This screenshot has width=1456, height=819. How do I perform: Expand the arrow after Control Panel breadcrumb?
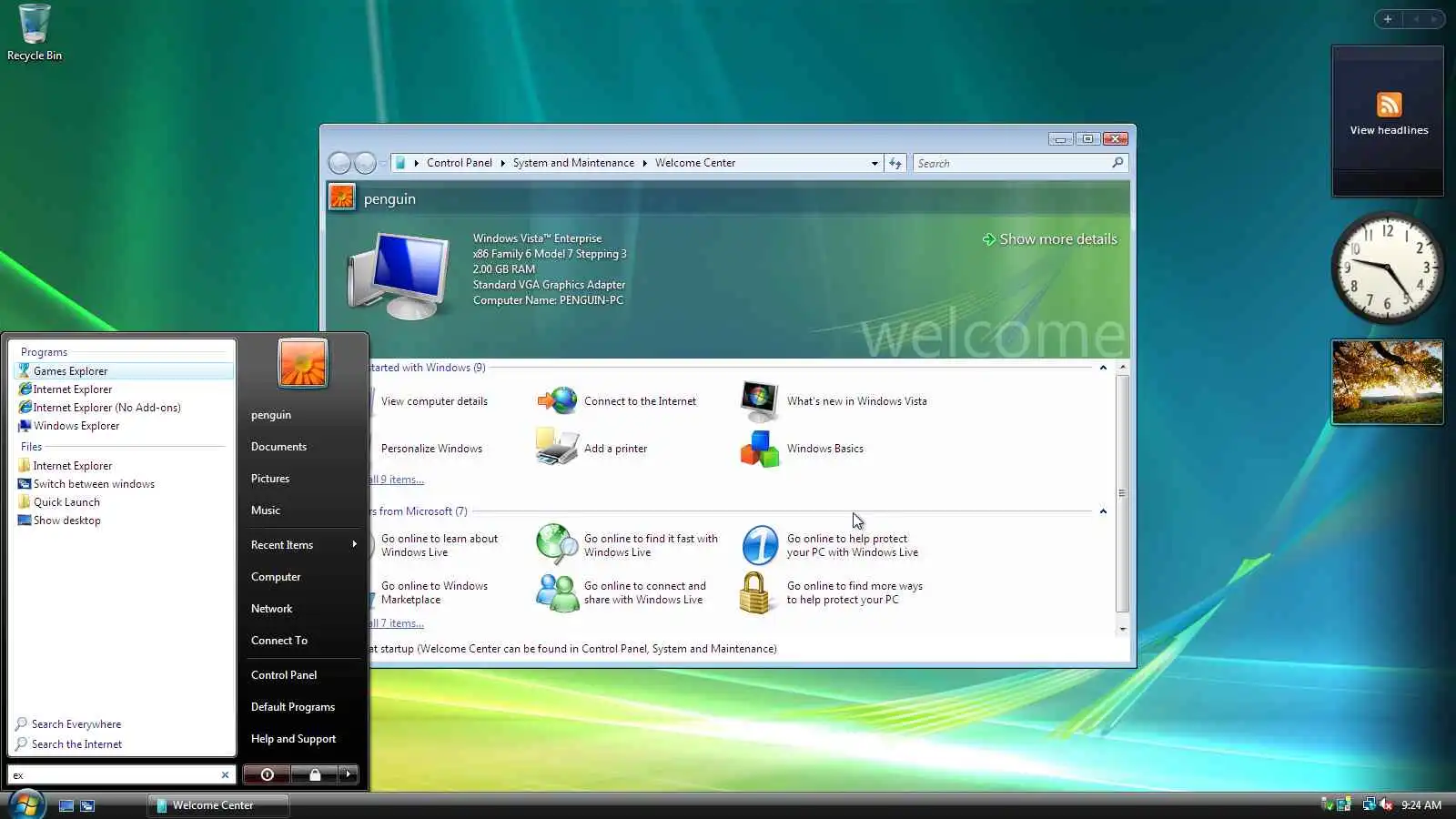(x=502, y=164)
